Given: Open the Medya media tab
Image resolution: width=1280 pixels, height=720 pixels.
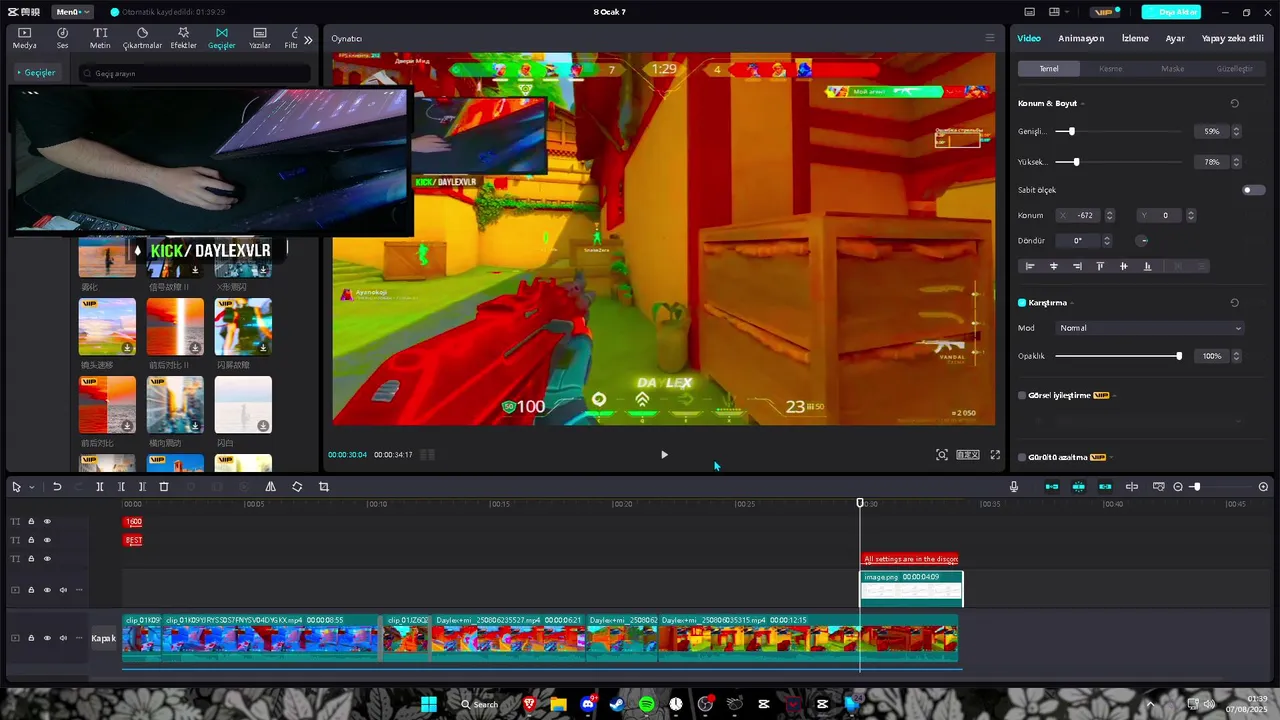Looking at the screenshot, I should coord(24,38).
